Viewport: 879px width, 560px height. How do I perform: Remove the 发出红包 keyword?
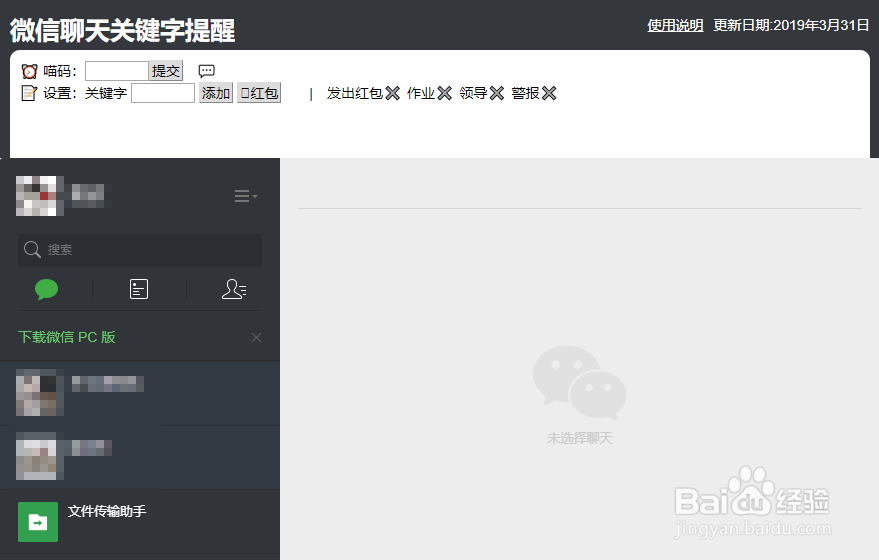(392, 93)
